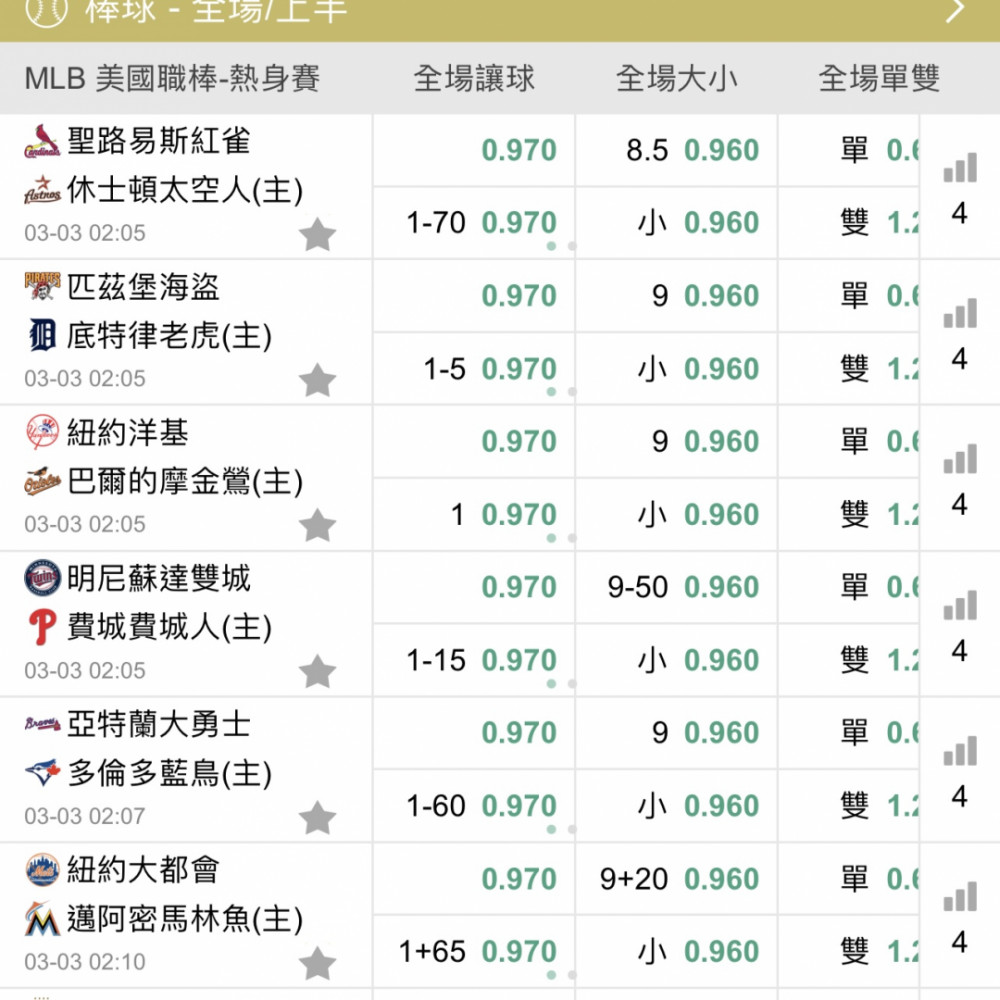Choose the 9-50 over odds 0.960
The image size is (1000, 1000).
pyautogui.click(x=677, y=587)
